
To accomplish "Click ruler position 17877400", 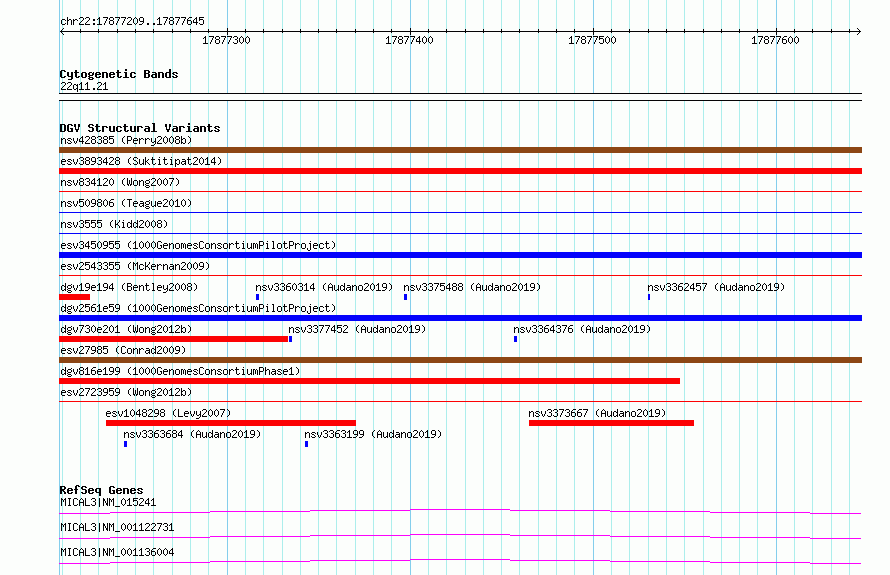I will 409,40.
